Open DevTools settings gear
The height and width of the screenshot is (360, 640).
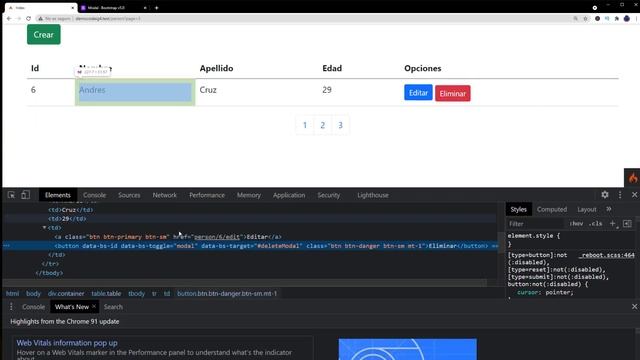point(605,195)
